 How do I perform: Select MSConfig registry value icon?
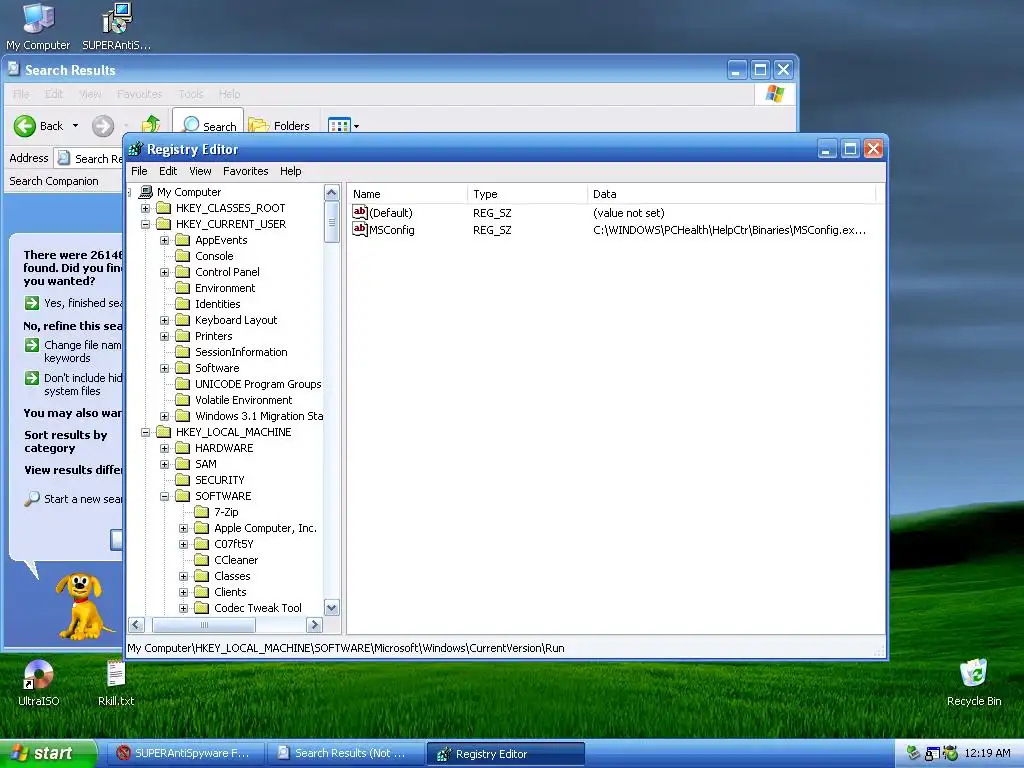[360, 229]
